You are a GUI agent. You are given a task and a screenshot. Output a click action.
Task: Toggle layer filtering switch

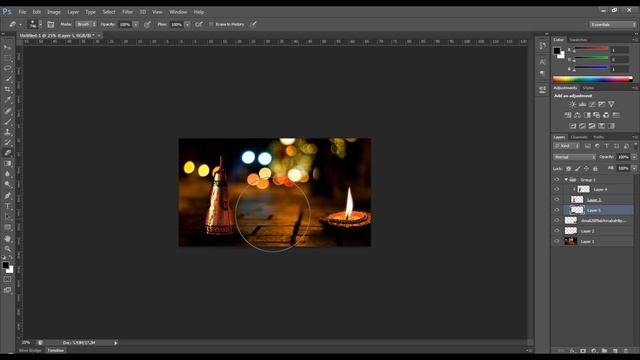[636, 146]
